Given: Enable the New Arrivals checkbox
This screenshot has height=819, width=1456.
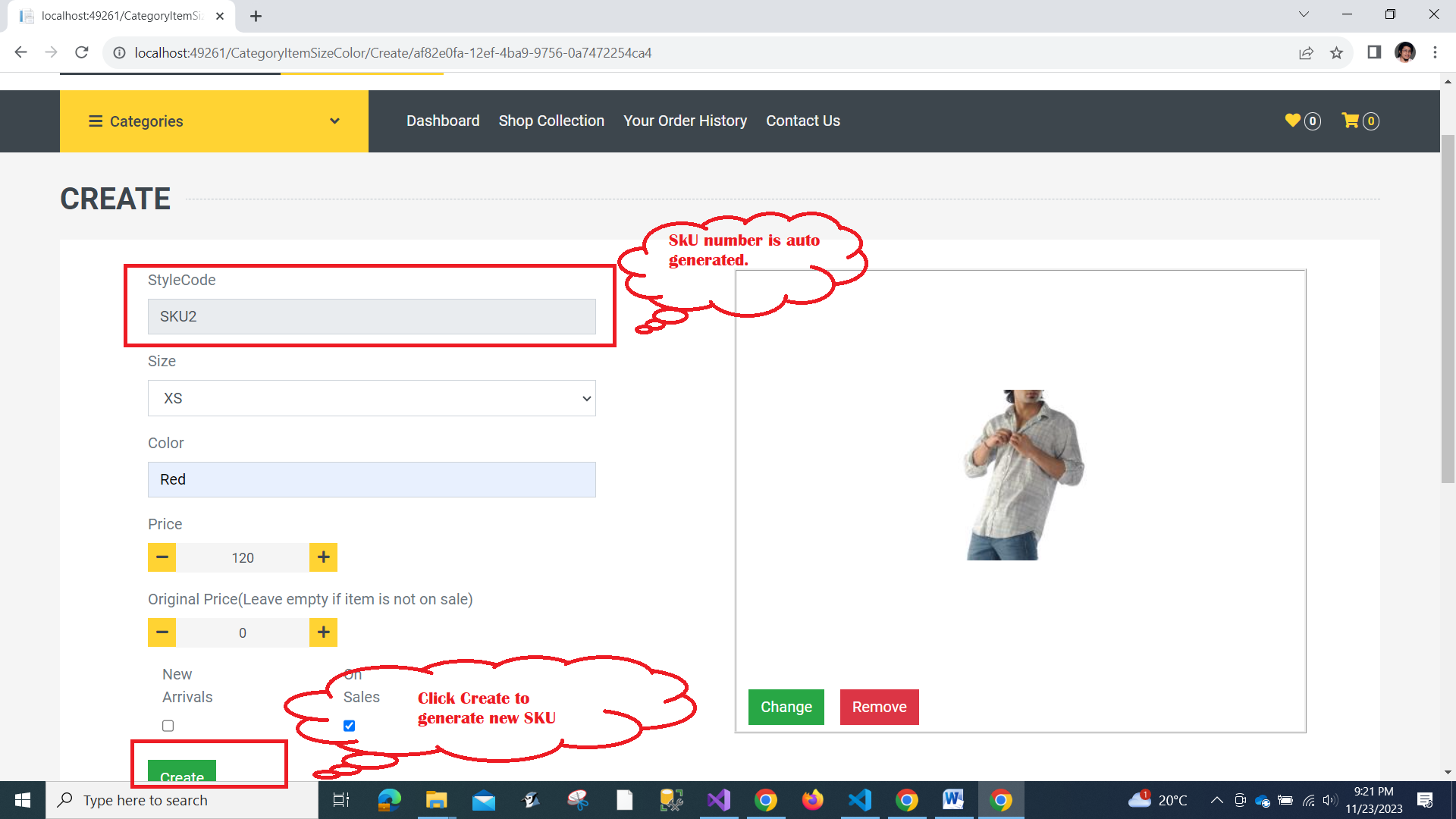Looking at the screenshot, I should 168,726.
